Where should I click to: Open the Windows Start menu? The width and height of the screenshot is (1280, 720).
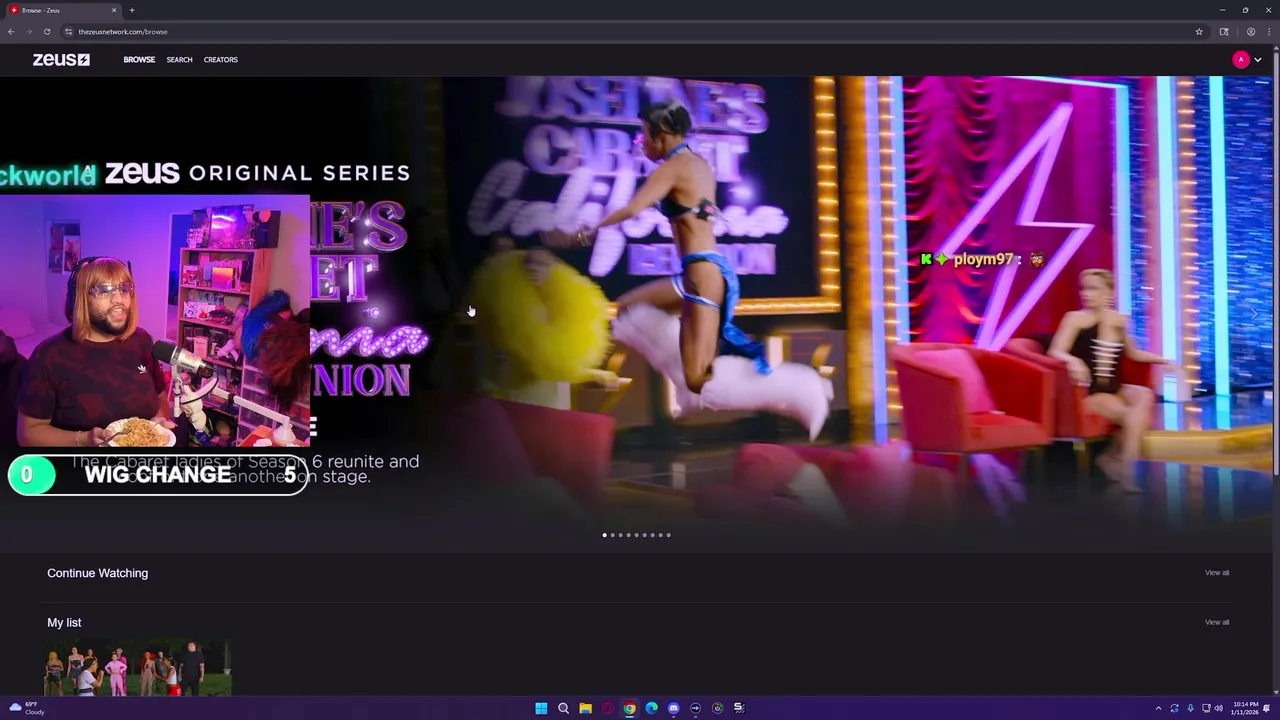(541, 708)
